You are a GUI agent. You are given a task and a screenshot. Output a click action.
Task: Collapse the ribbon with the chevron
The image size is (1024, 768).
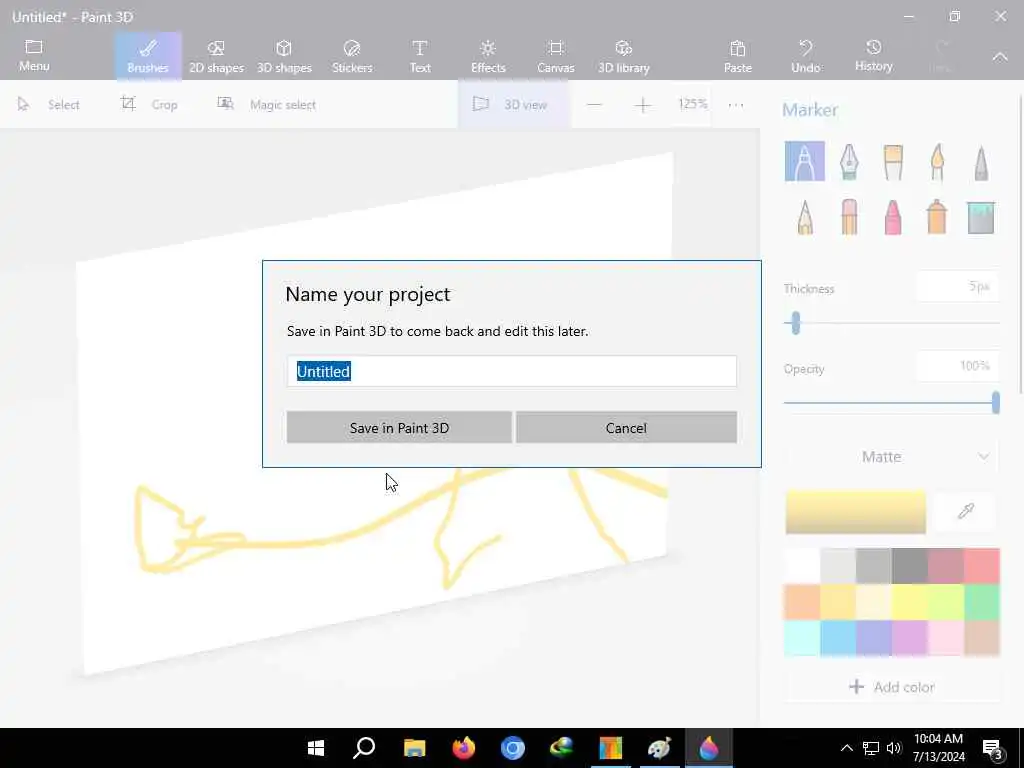(1000, 57)
